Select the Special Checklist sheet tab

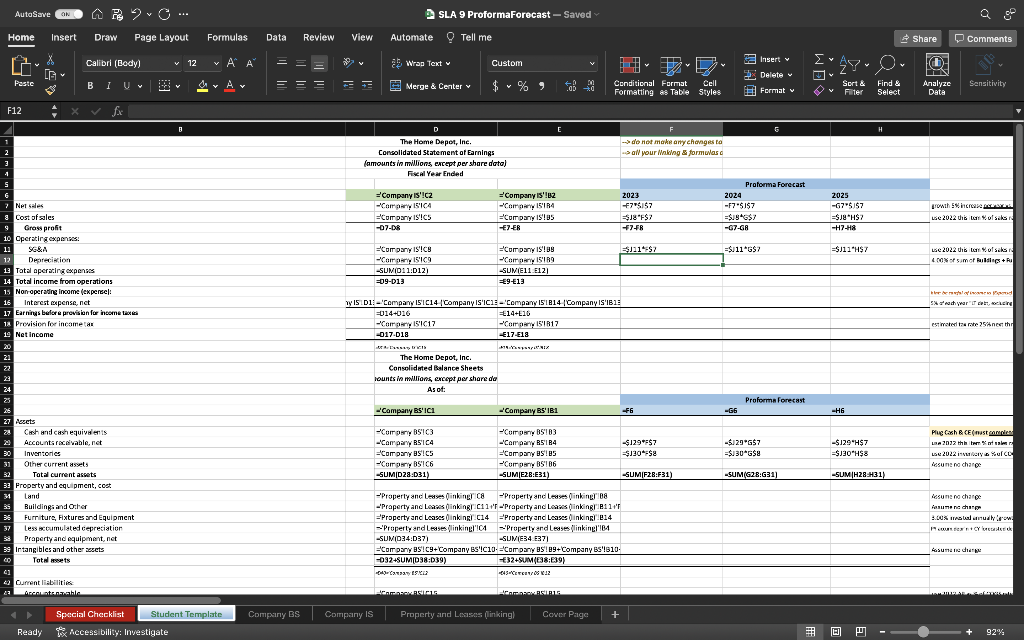90,614
